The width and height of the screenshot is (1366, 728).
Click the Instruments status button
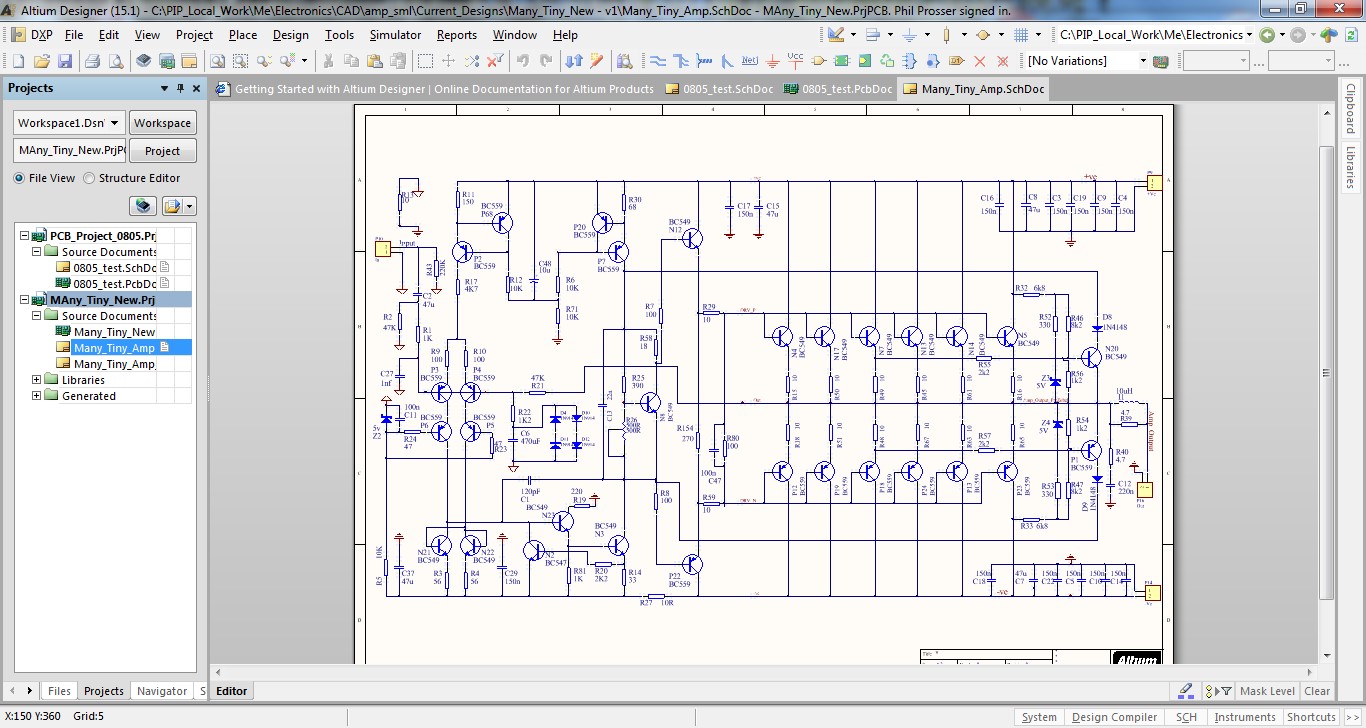coord(1245,717)
